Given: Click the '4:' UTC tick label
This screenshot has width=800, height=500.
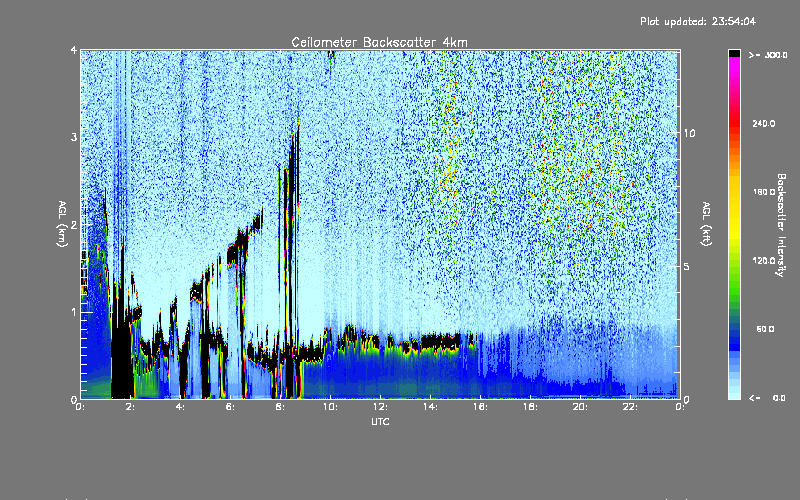Looking at the screenshot, I should click(x=180, y=407).
